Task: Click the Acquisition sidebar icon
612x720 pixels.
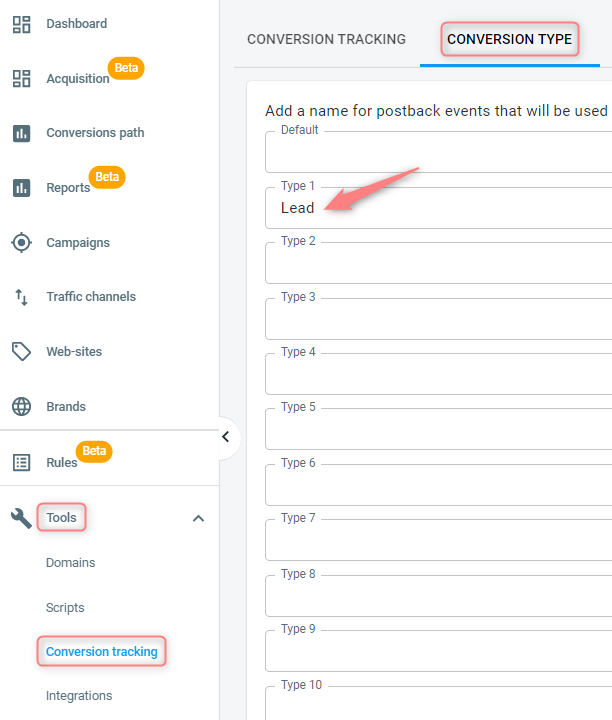Action: pos(21,79)
